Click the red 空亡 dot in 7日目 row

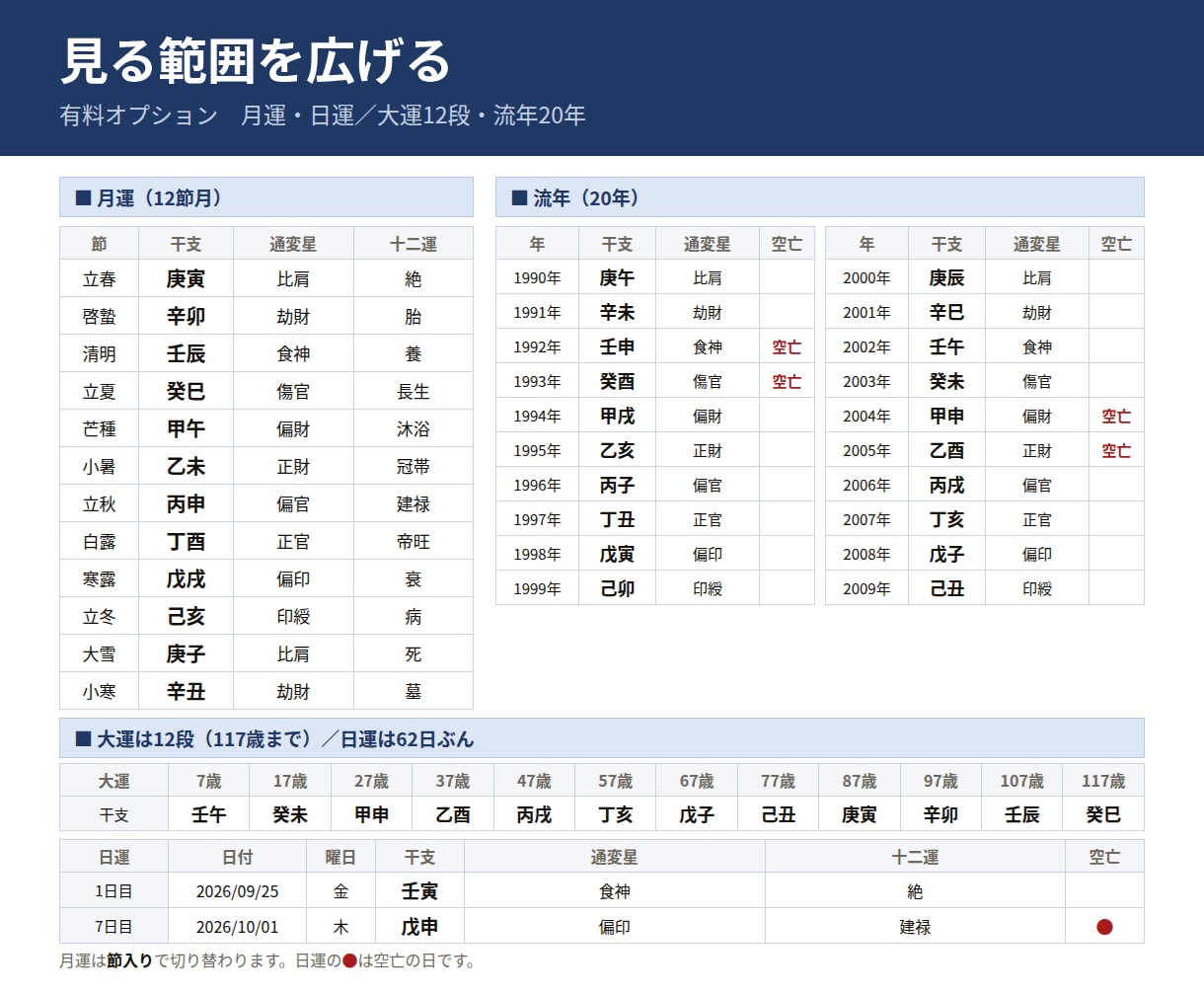pos(1104,927)
